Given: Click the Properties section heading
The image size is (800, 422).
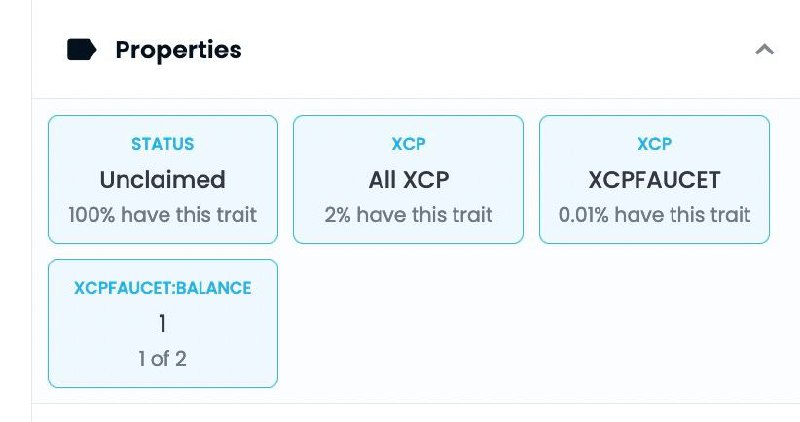Looking at the screenshot, I should click(x=178, y=50).
